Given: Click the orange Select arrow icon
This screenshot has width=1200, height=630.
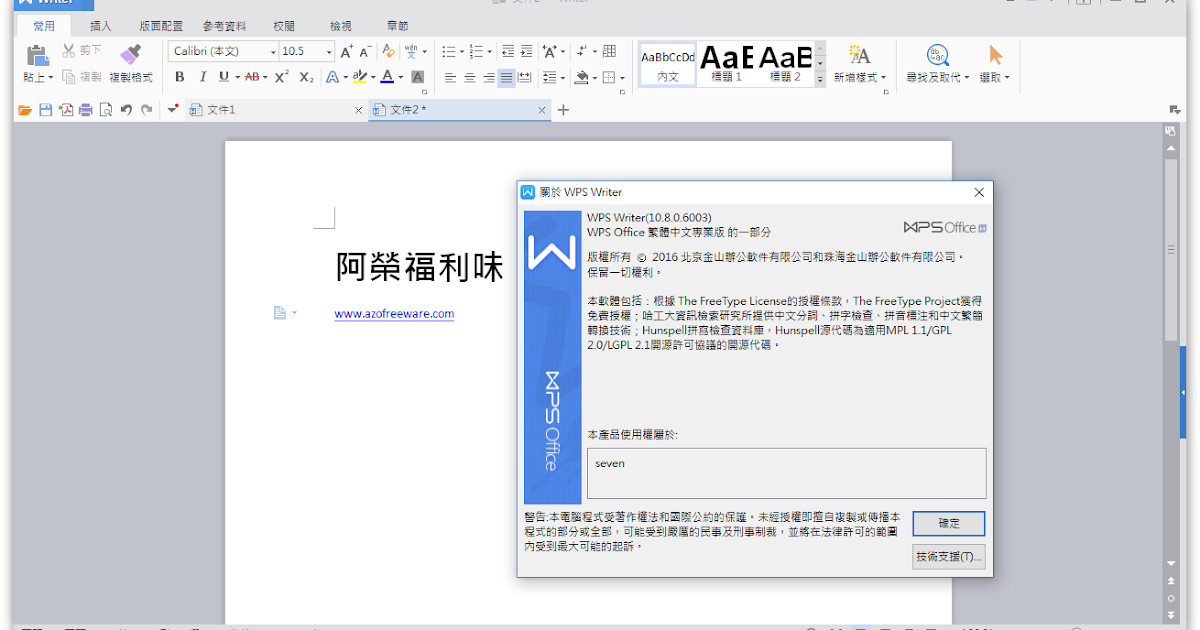Looking at the screenshot, I should [995, 55].
